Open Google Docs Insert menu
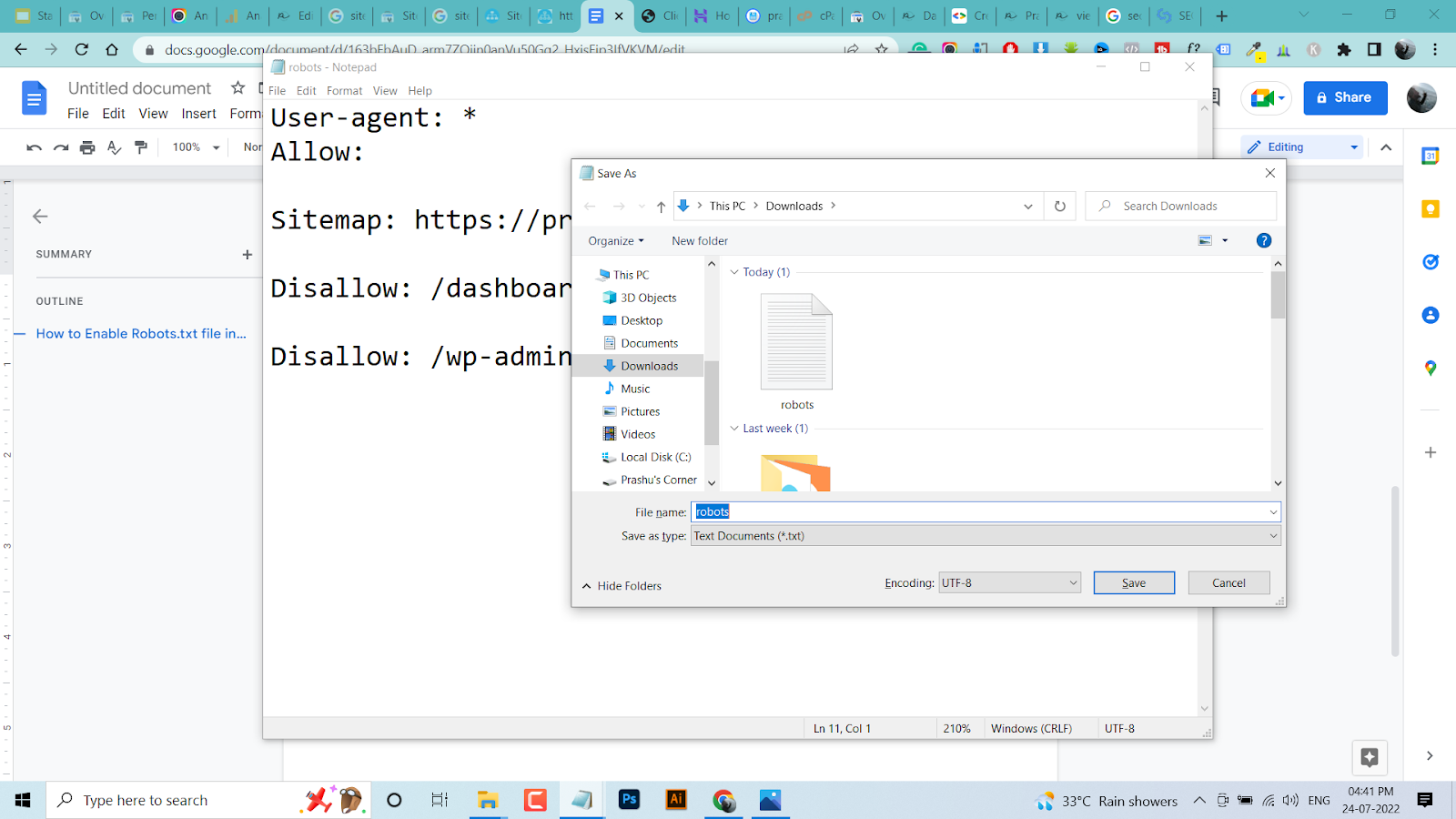Screen dimensions: 1456x819 tap(198, 114)
